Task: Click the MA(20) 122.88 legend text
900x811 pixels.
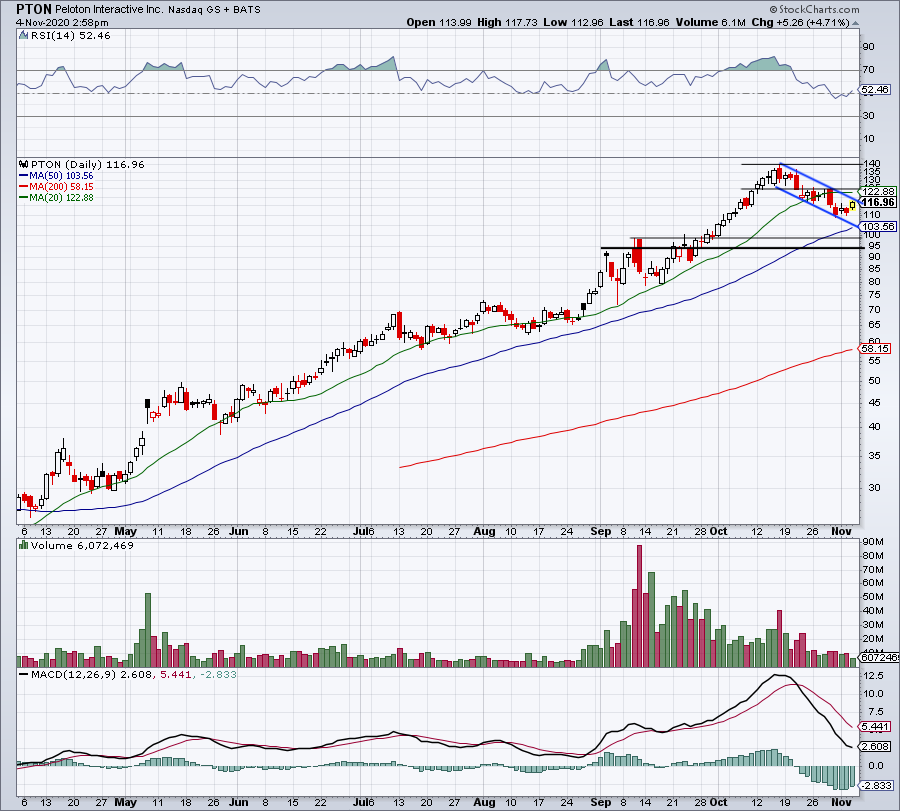Action: click(x=61, y=197)
